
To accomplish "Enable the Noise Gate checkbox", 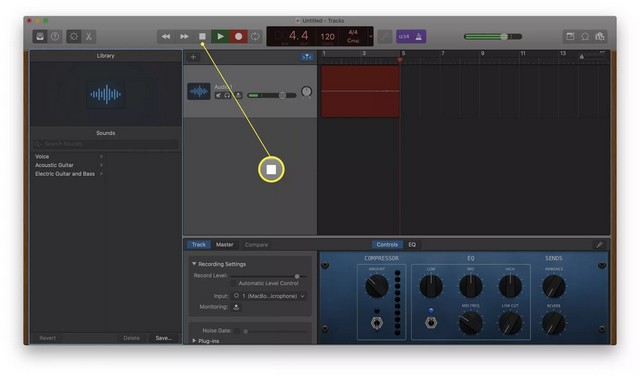I will (236, 331).
